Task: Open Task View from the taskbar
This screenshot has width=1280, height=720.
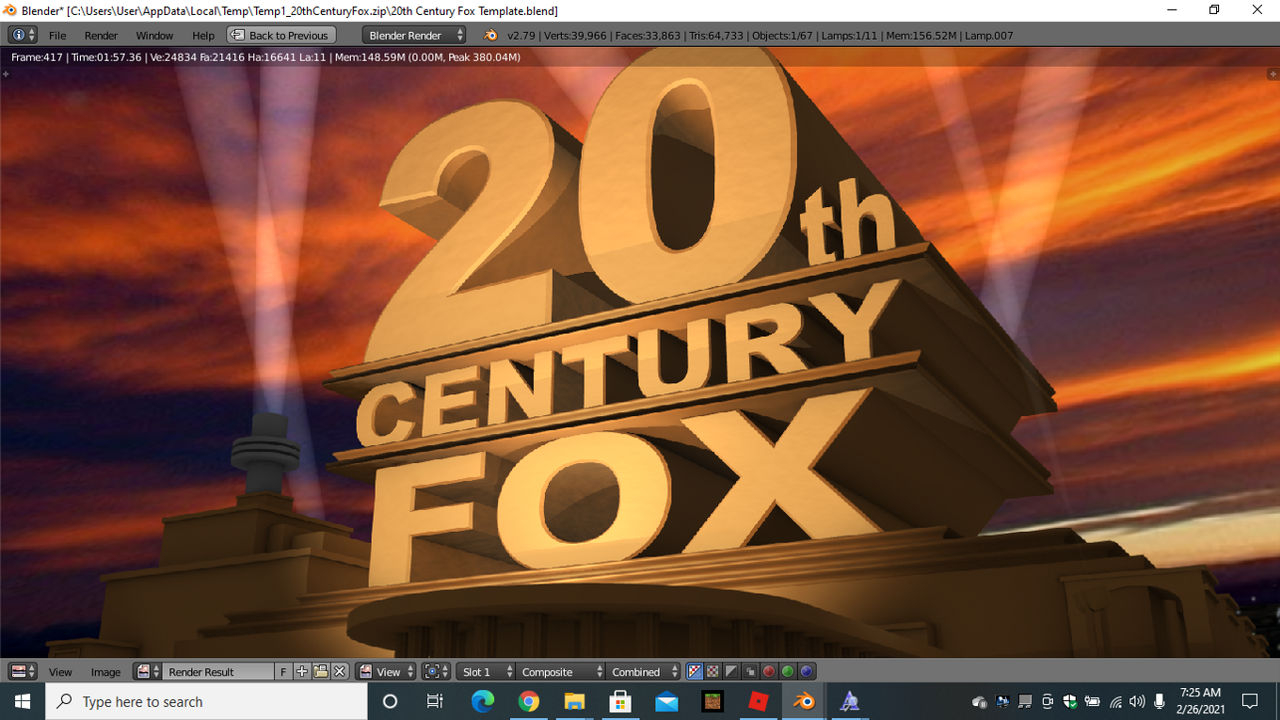Action: (x=435, y=701)
